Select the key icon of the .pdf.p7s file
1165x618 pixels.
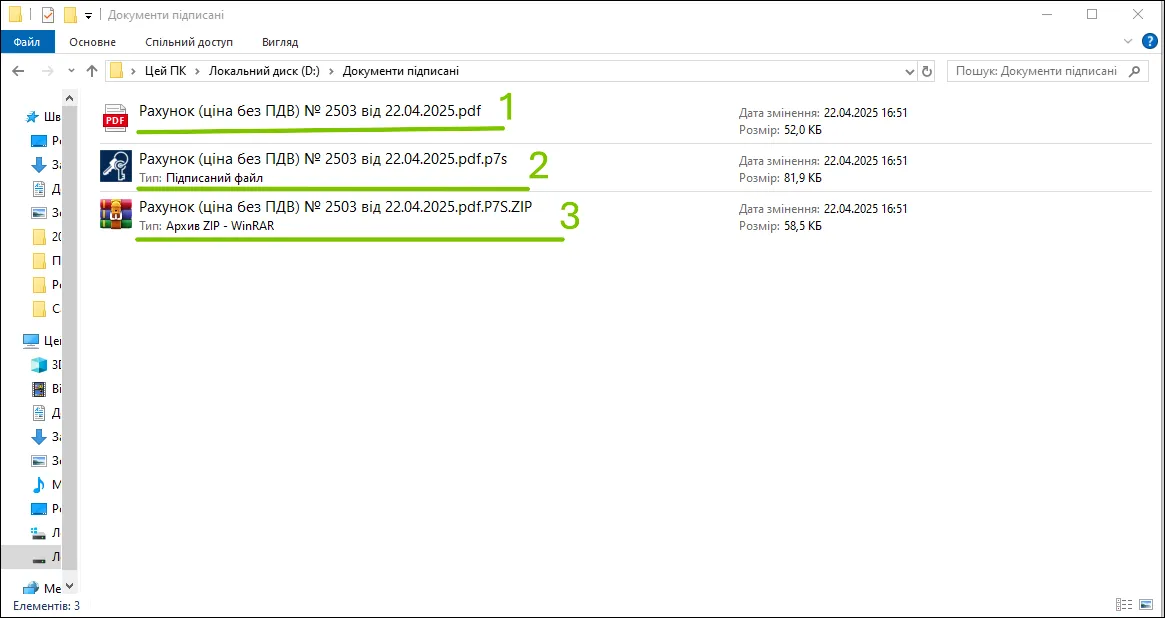(115, 166)
